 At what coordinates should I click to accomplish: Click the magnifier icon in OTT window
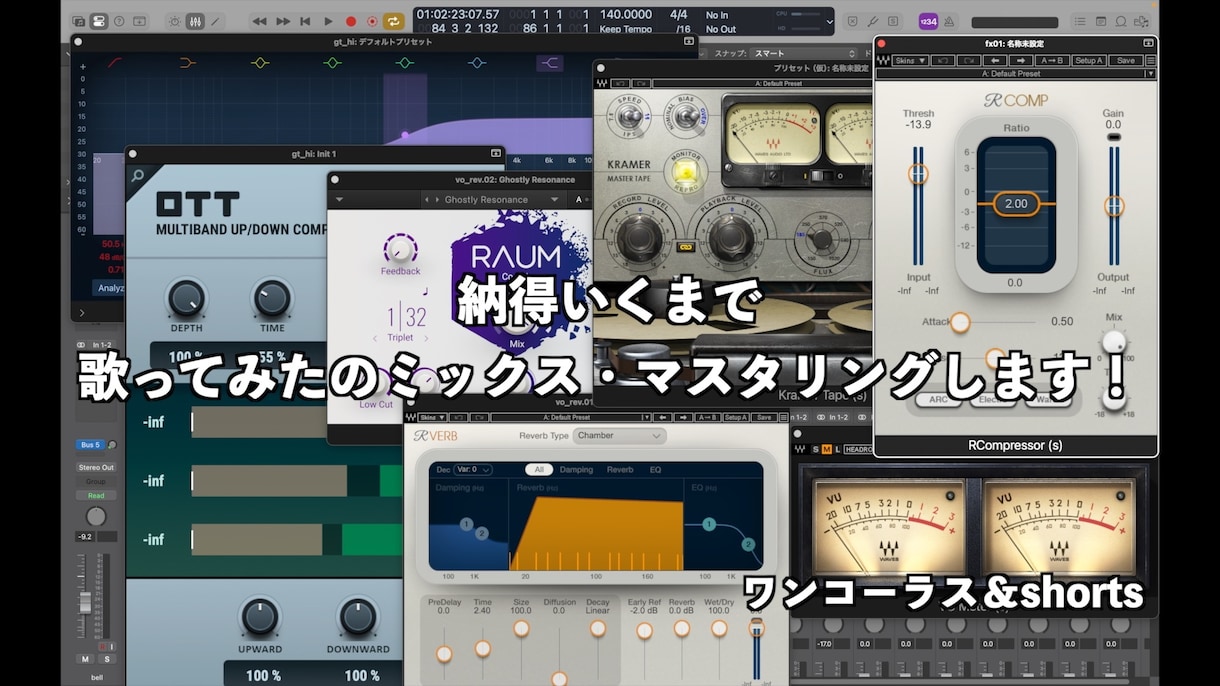pyautogui.click(x=138, y=176)
